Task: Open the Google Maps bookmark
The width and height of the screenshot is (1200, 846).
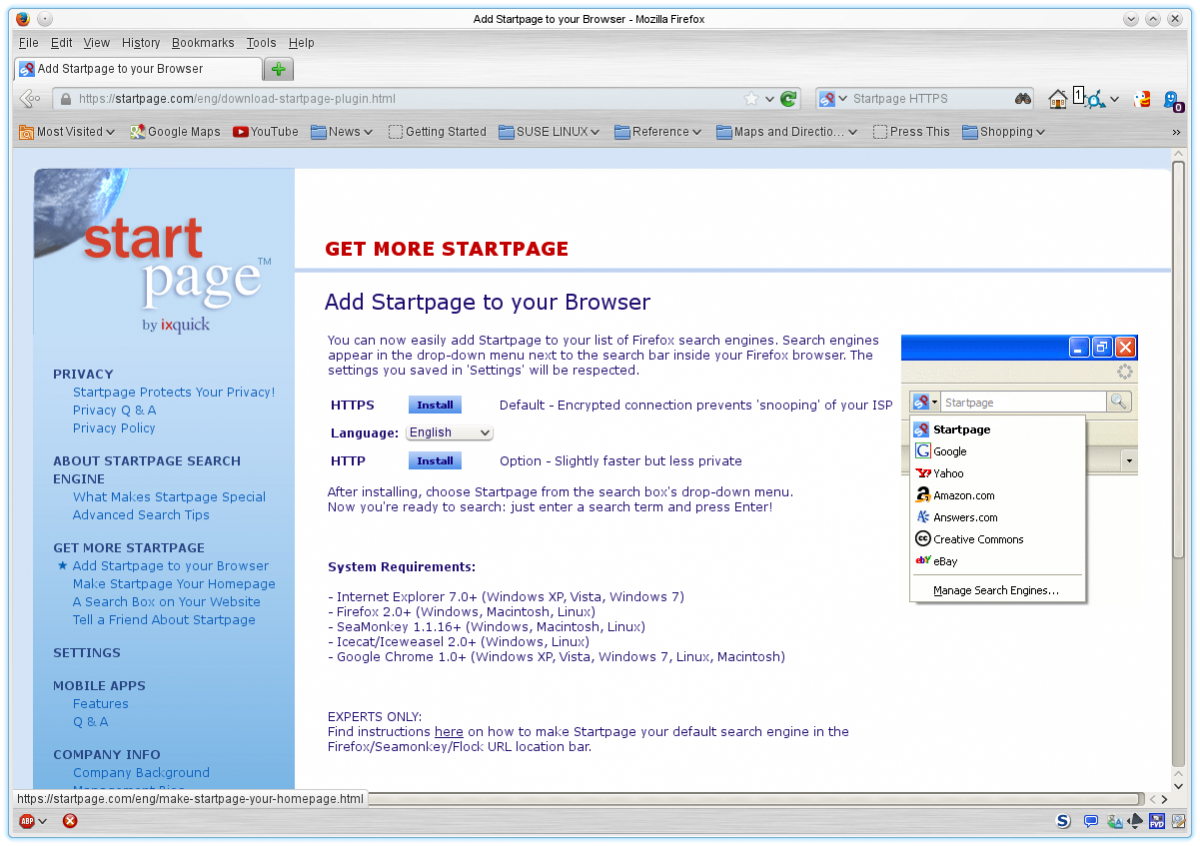Action: click(x=175, y=131)
